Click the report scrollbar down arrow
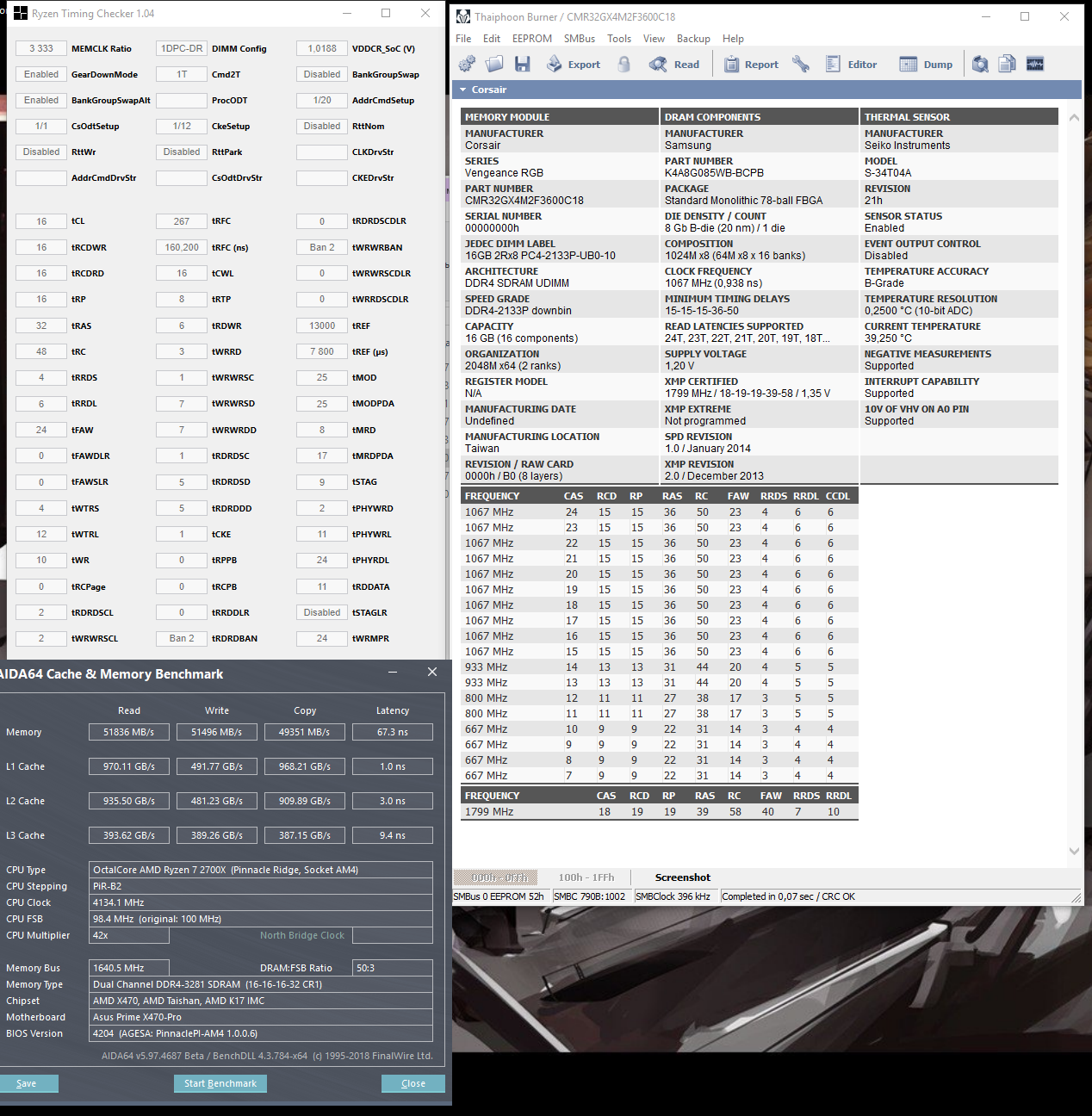 point(1074,851)
